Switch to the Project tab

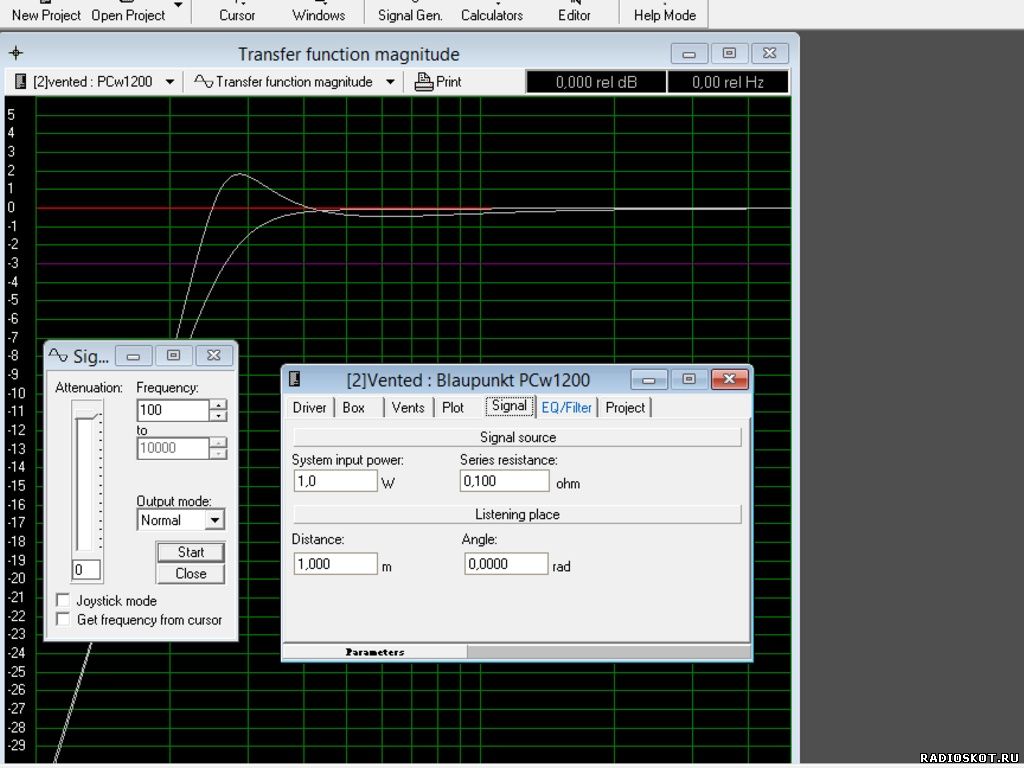pos(625,408)
